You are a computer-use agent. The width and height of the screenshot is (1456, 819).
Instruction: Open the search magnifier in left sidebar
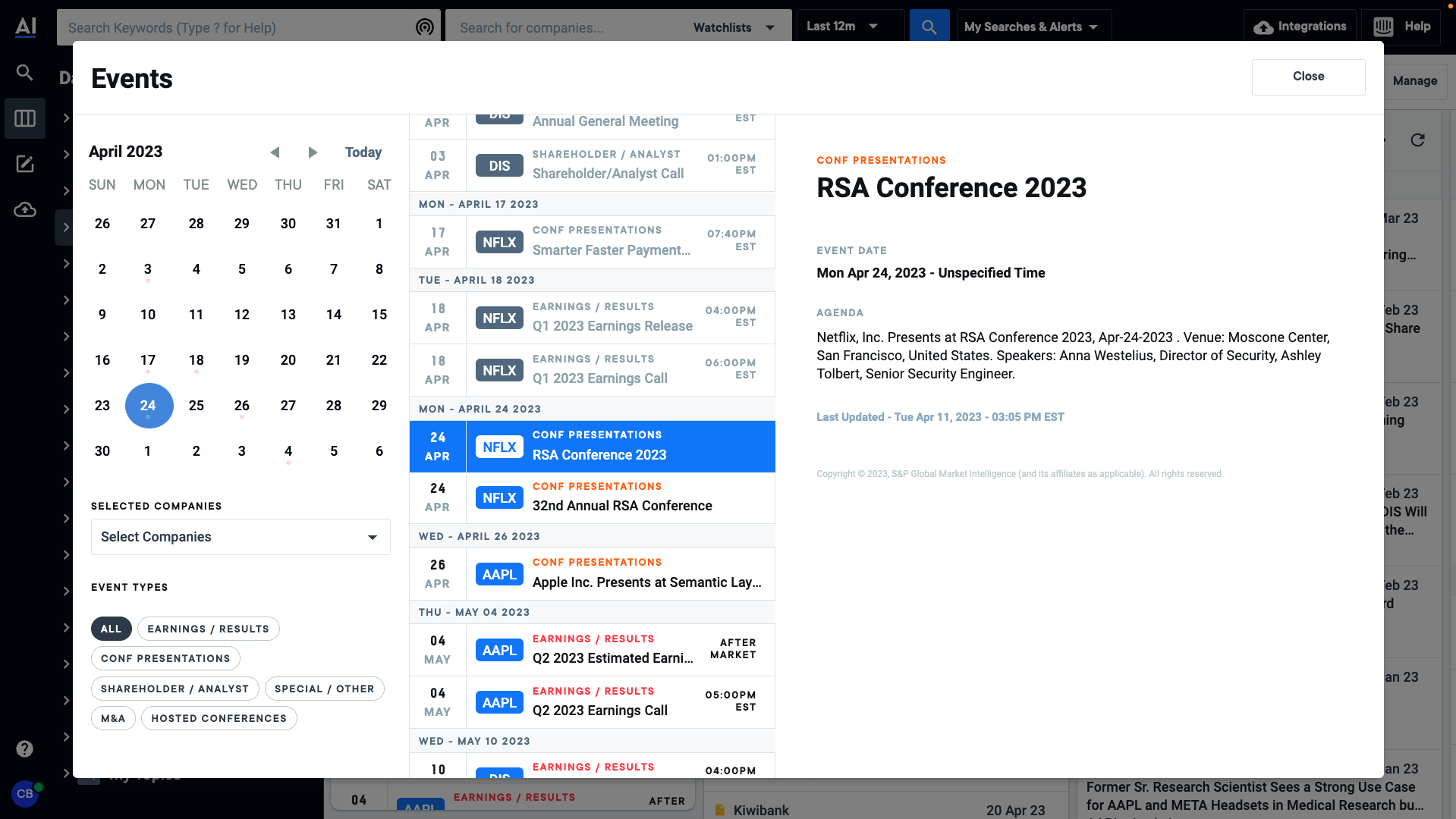click(x=25, y=73)
